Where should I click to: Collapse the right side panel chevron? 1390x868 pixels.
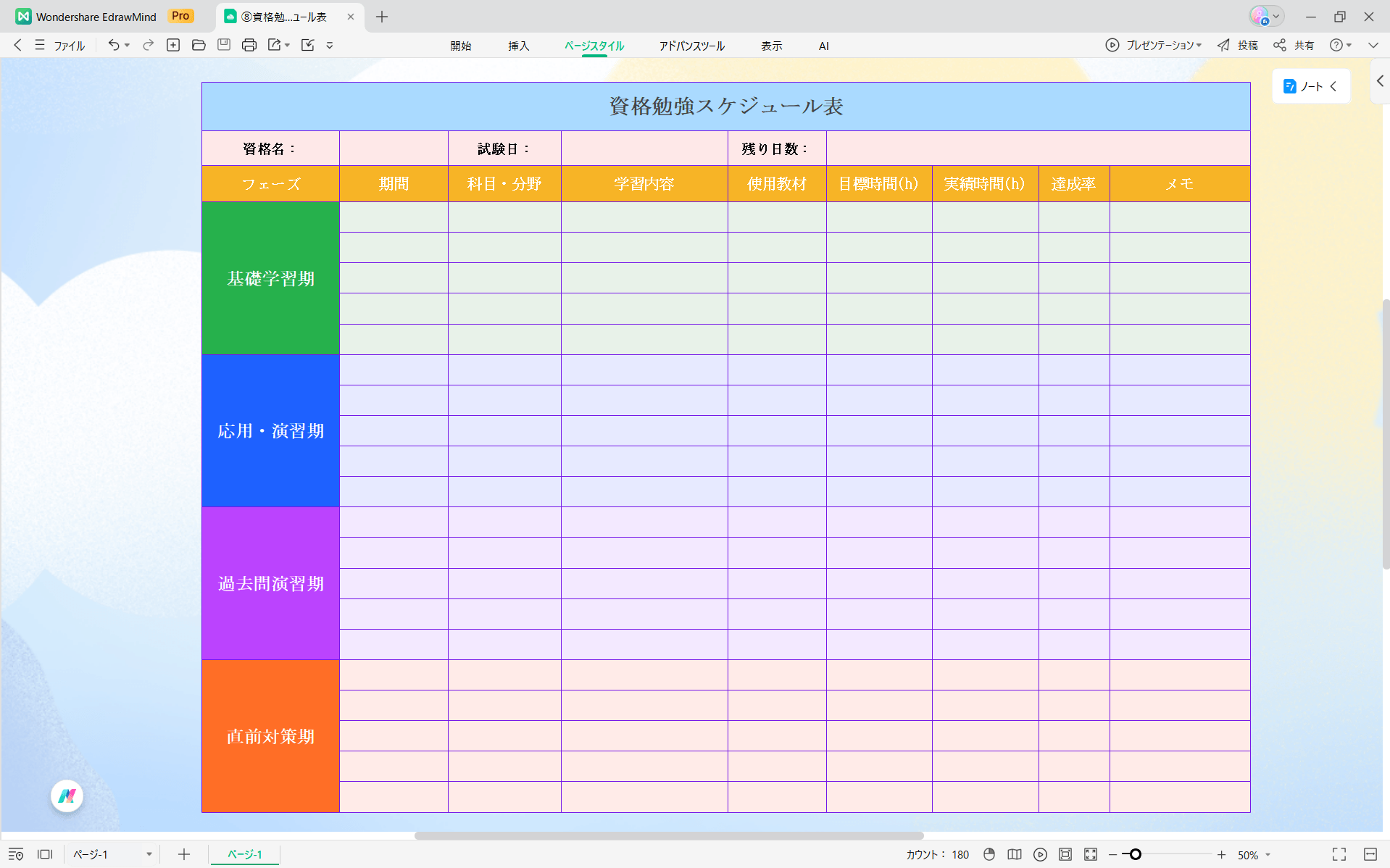[x=1380, y=81]
